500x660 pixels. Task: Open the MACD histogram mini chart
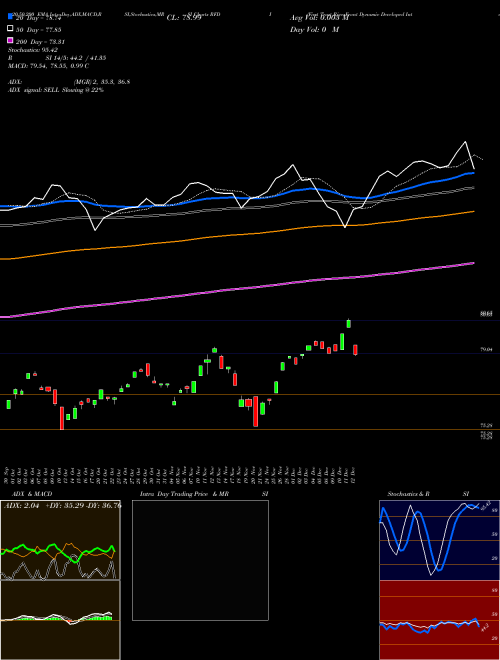tap(60, 620)
